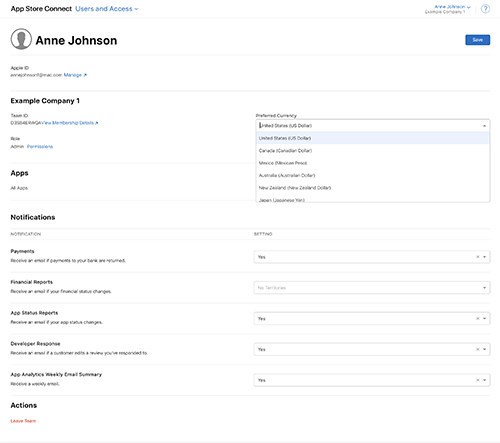The width and height of the screenshot is (500, 443).
Task: Click the Developer Response notification label
Action: 35,344
